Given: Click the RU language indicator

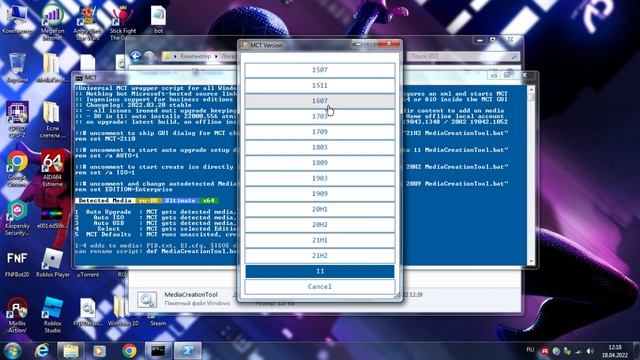Looking at the screenshot, I should click(x=530, y=350).
